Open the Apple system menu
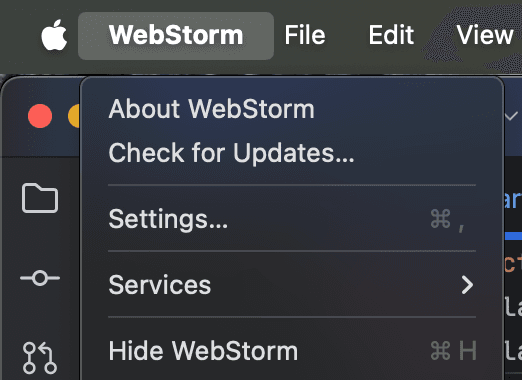 tap(54, 35)
